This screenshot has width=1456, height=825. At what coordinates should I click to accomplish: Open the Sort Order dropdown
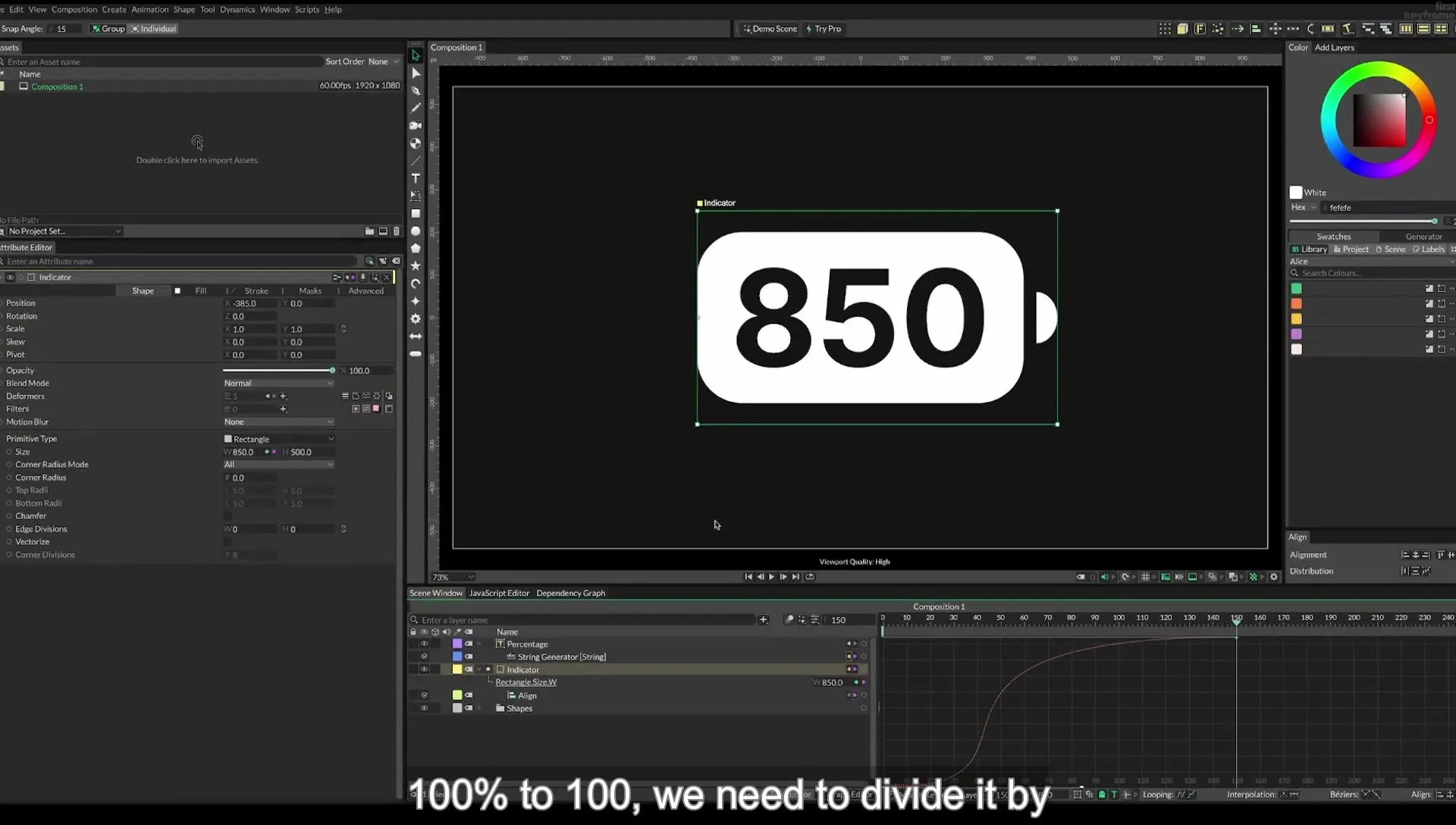pyautogui.click(x=384, y=61)
